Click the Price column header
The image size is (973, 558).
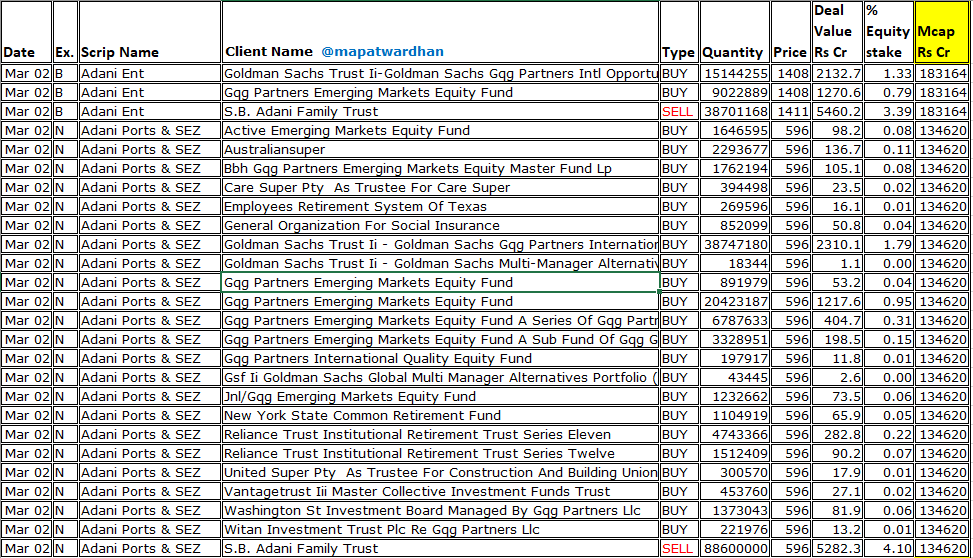coord(791,32)
